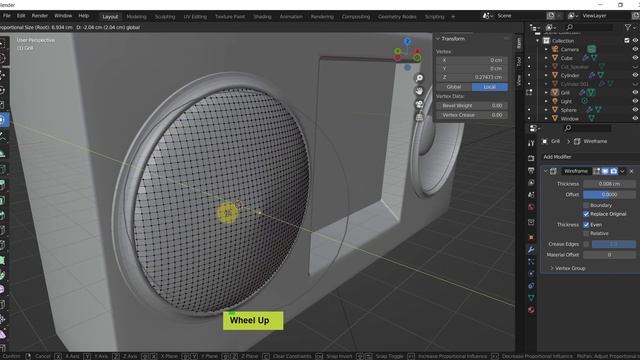This screenshot has width=640, height=360.
Task: Collapse the Collection tree in outliner
Action: 538,41
